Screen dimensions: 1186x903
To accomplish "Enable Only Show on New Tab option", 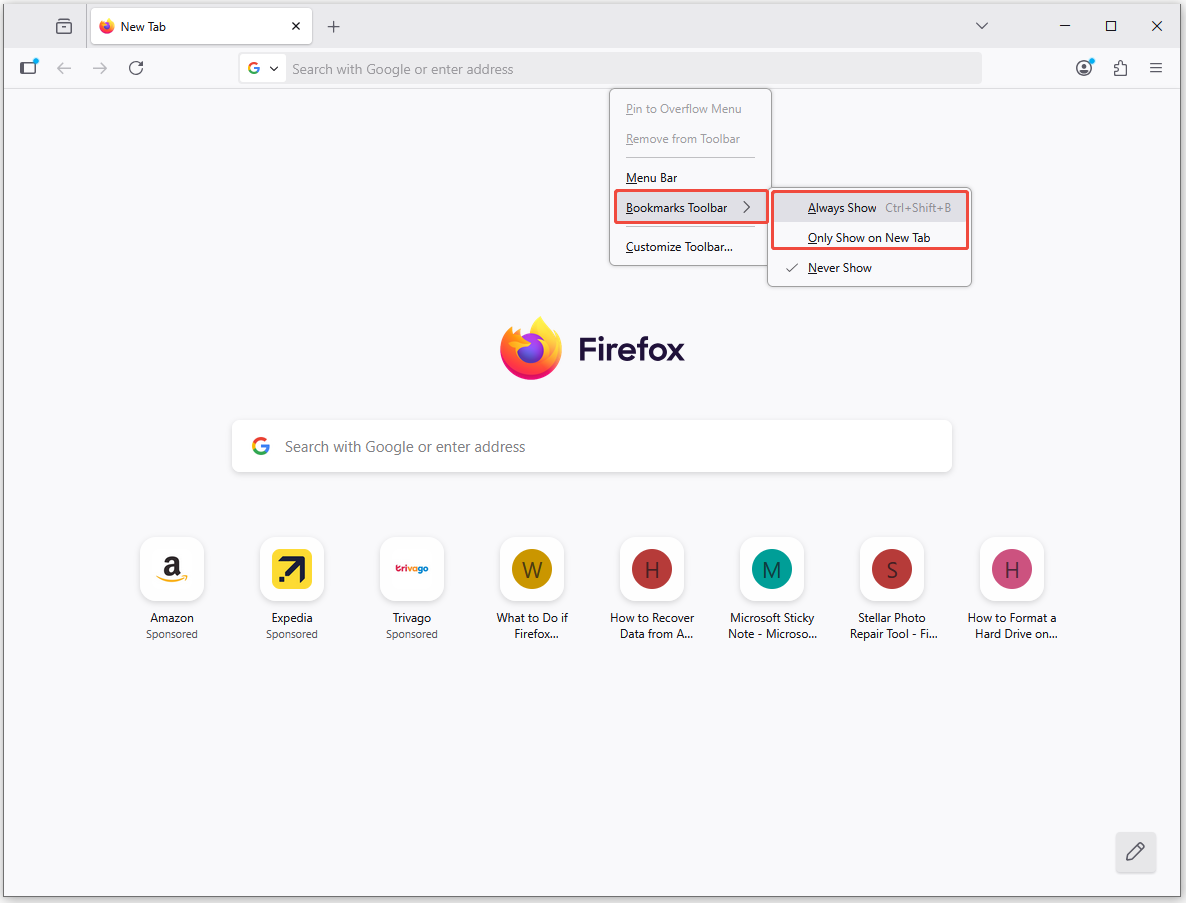I will point(868,237).
